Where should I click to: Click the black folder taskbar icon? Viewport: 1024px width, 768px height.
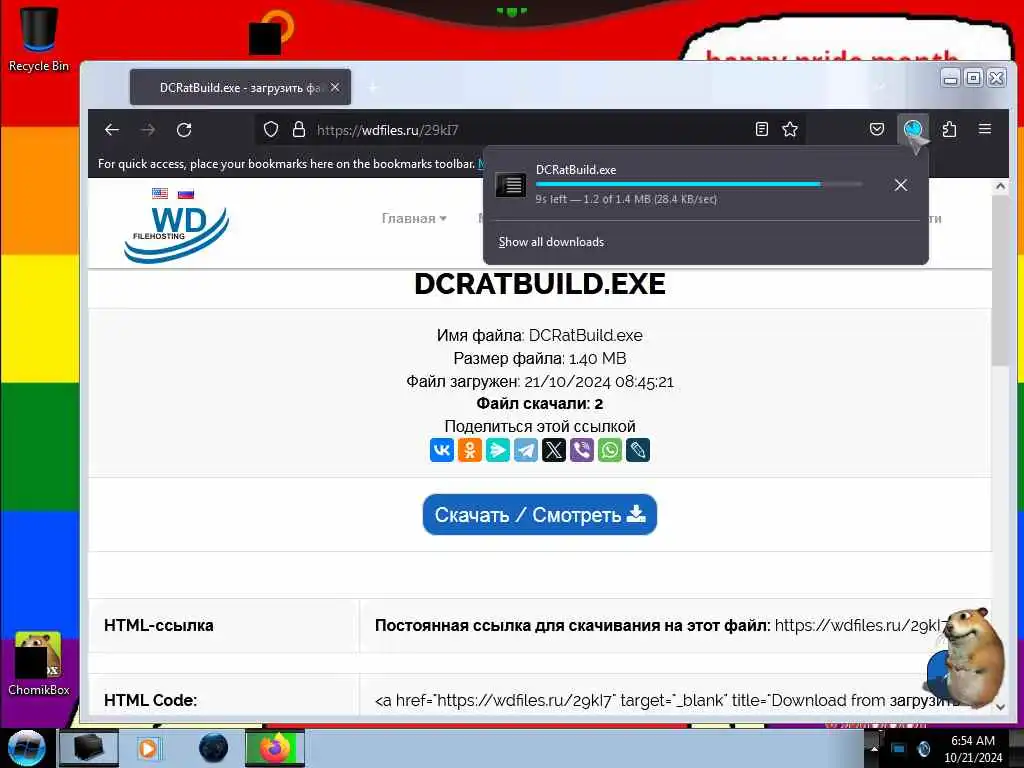click(x=88, y=748)
